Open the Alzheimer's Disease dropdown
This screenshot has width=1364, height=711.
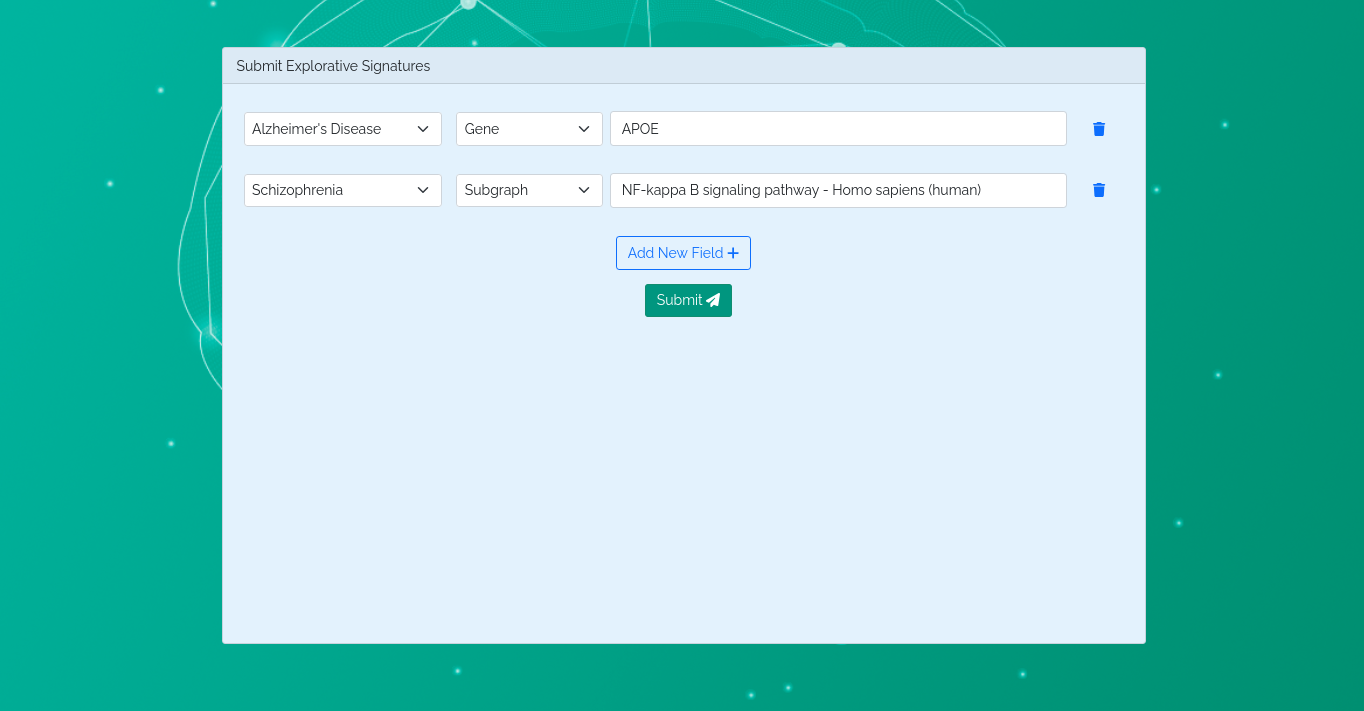[x=343, y=129]
